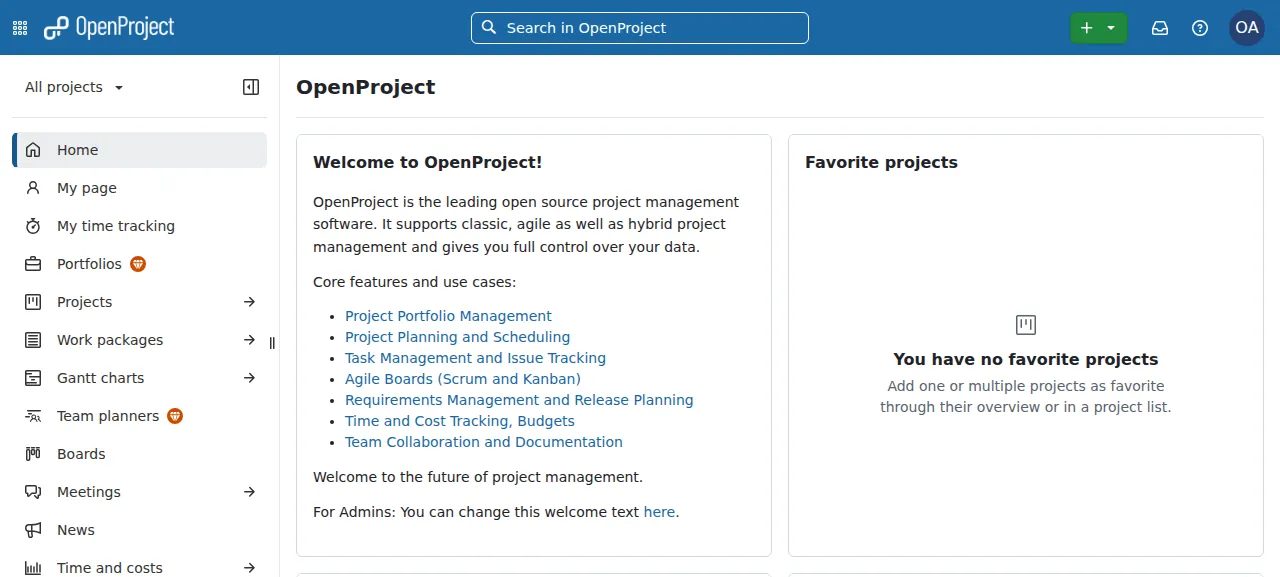The width and height of the screenshot is (1280, 577).
Task: Open the help question mark icon
Action: click(x=1200, y=28)
